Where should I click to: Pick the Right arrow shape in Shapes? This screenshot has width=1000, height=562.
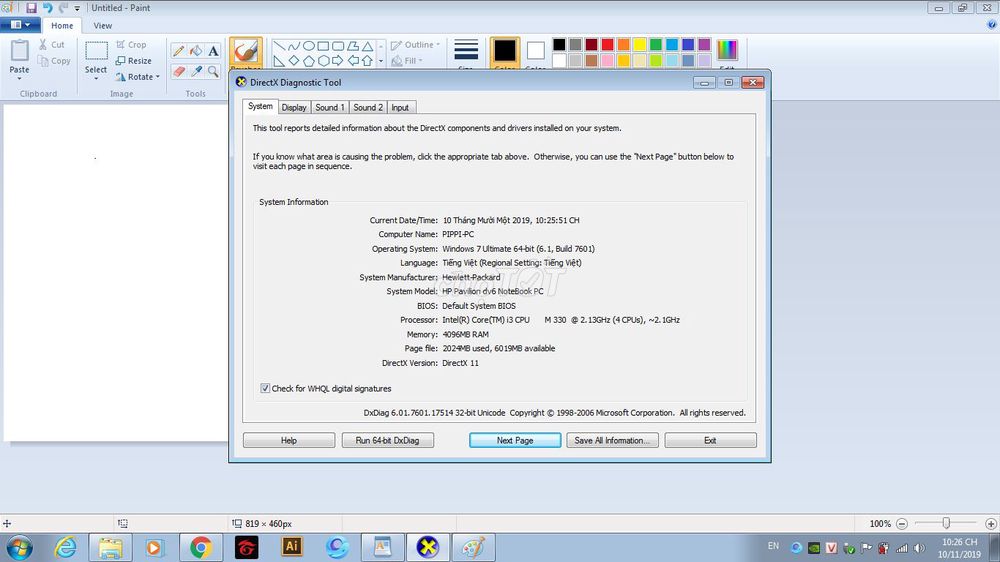point(338,61)
